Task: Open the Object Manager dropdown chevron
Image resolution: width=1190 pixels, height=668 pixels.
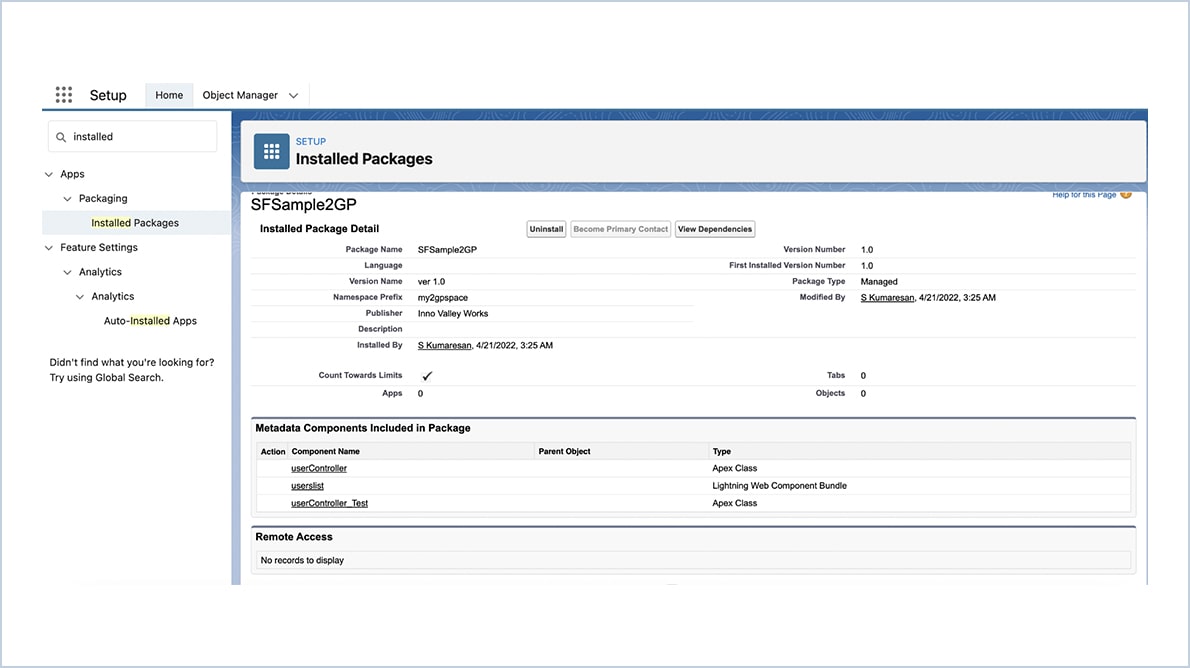Action: 293,95
